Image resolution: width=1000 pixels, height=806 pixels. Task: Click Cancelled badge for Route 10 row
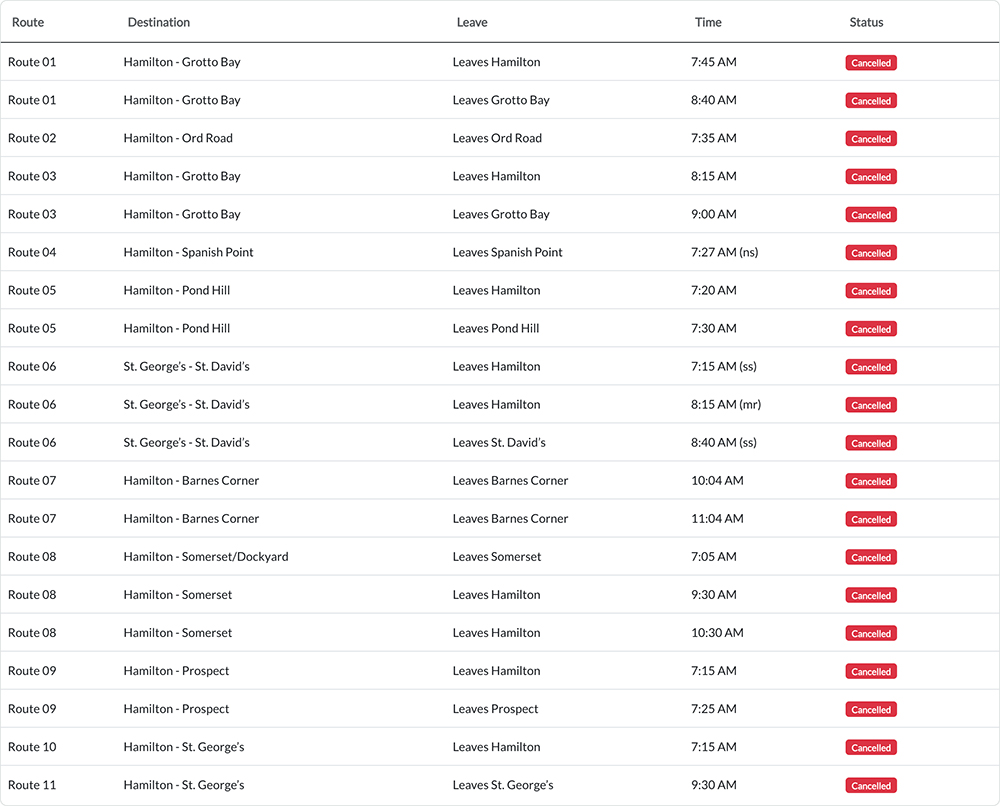[871, 748]
